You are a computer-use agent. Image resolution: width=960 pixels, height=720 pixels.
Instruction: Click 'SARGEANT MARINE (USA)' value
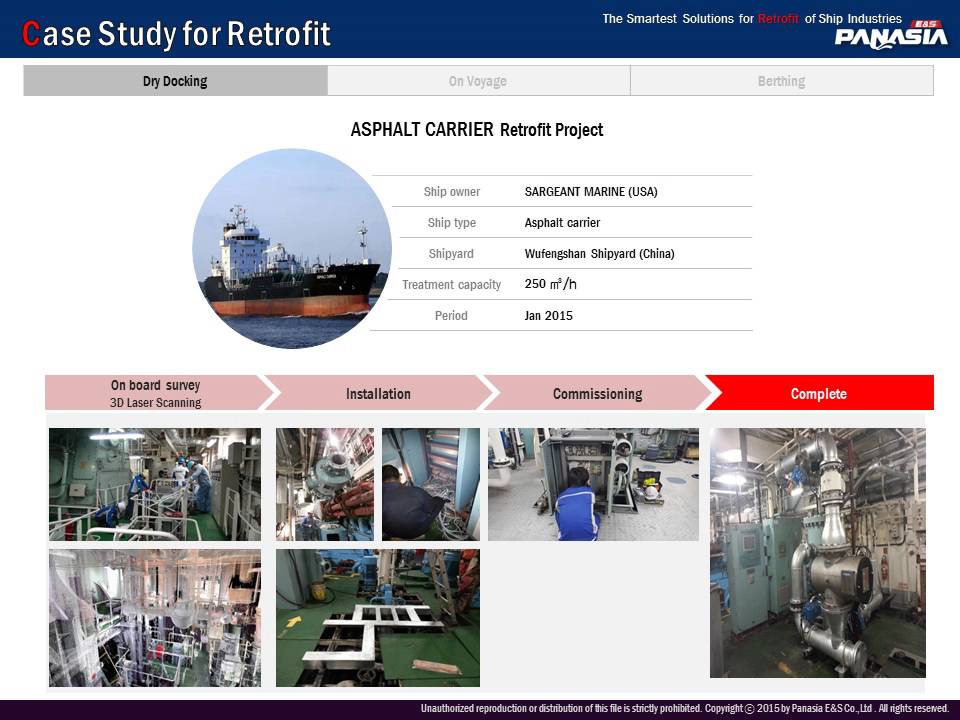click(591, 192)
